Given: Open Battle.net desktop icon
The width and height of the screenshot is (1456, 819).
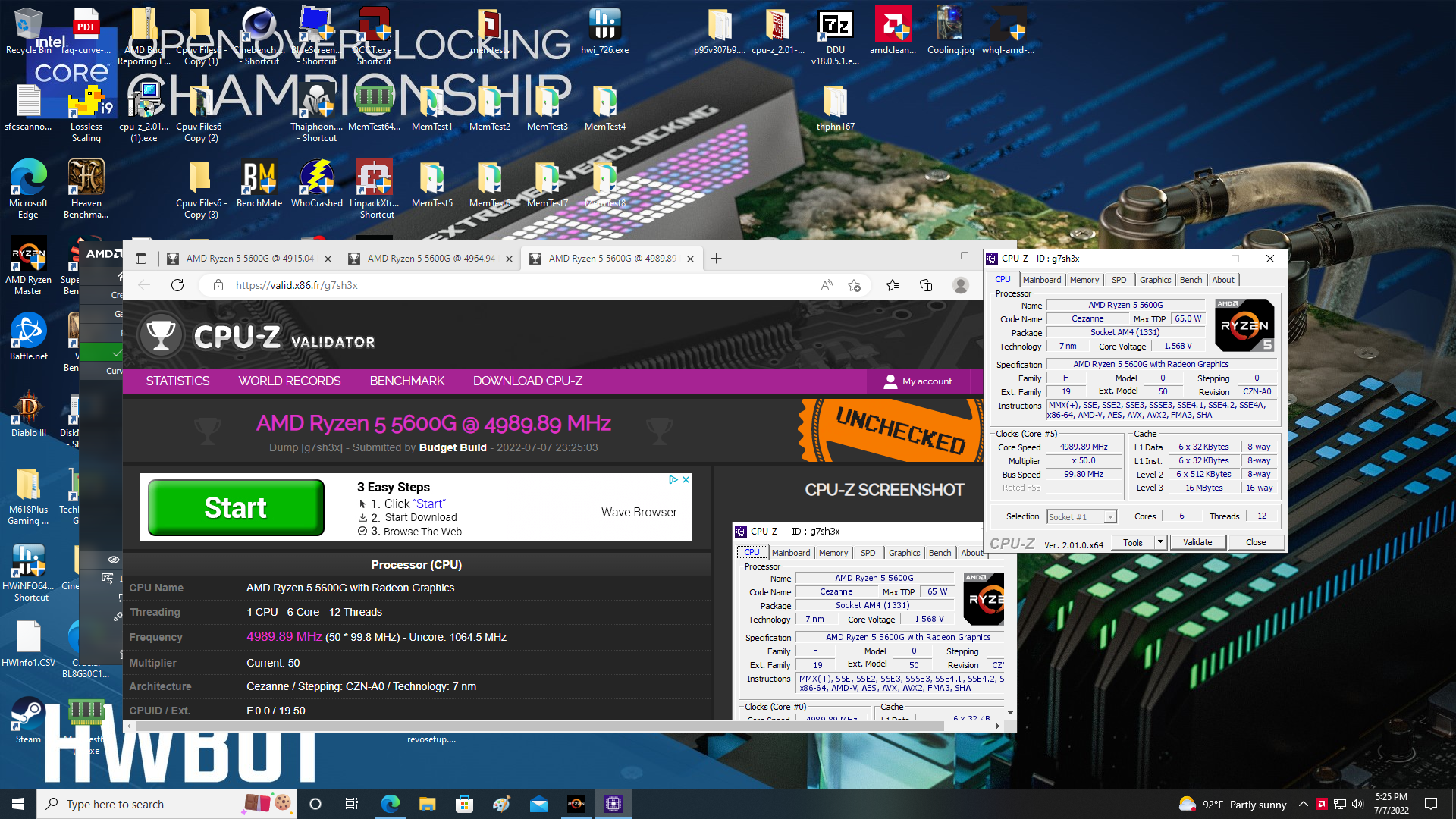Looking at the screenshot, I should point(28,337).
